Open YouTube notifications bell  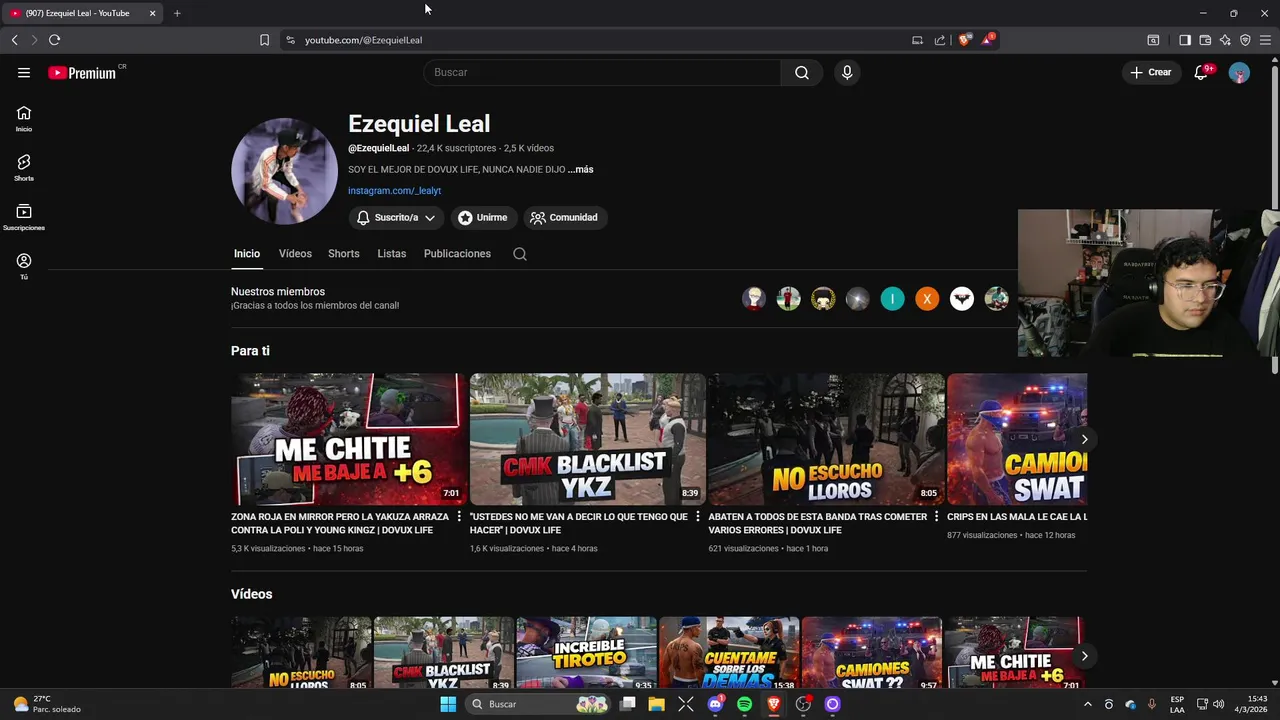point(1201,72)
